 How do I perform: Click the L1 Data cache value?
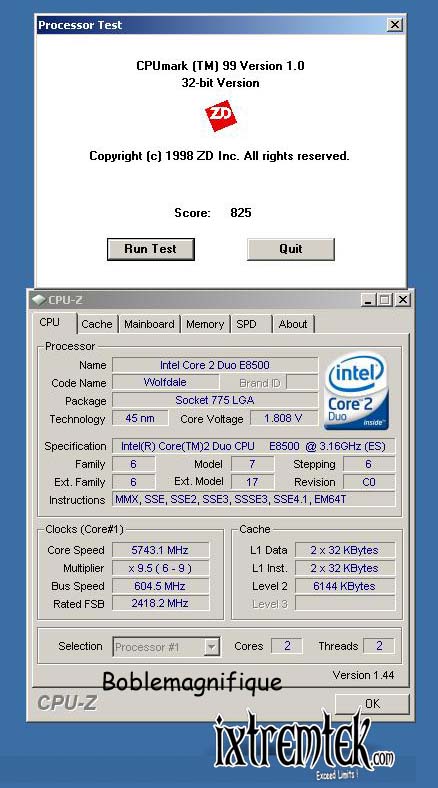click(x=345, y=550)
